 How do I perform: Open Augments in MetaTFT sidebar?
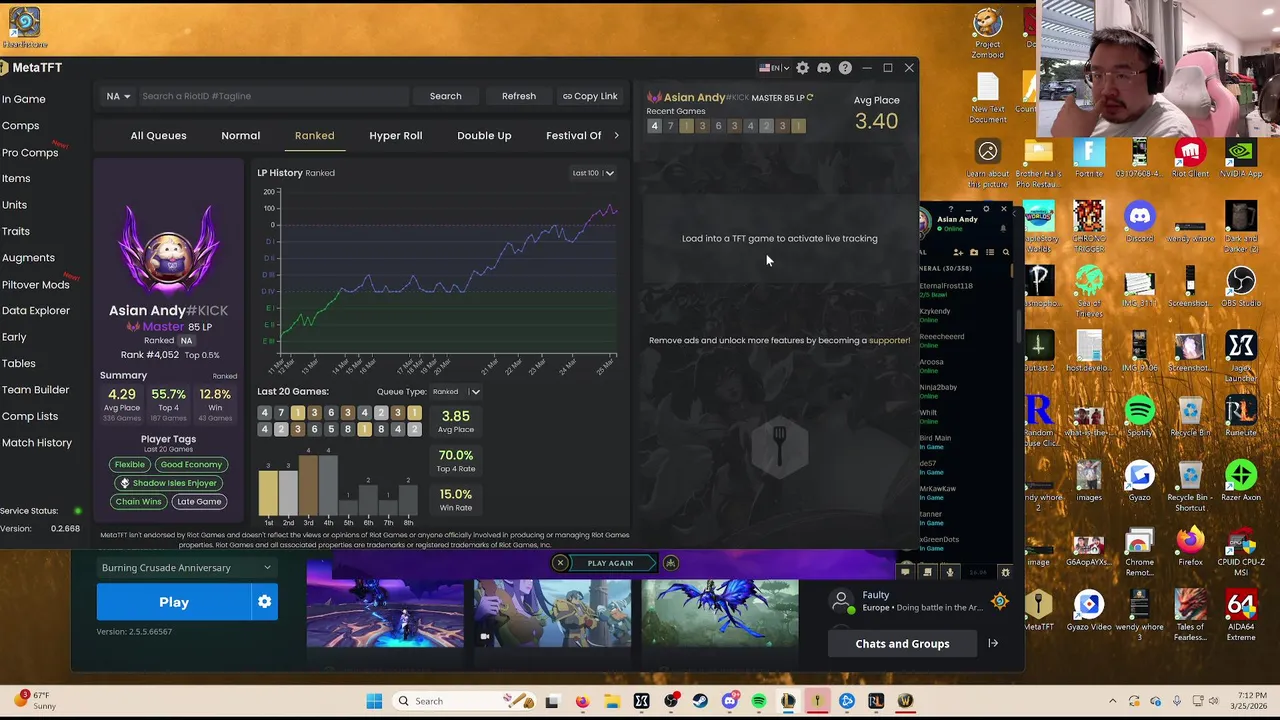point(28,258)
